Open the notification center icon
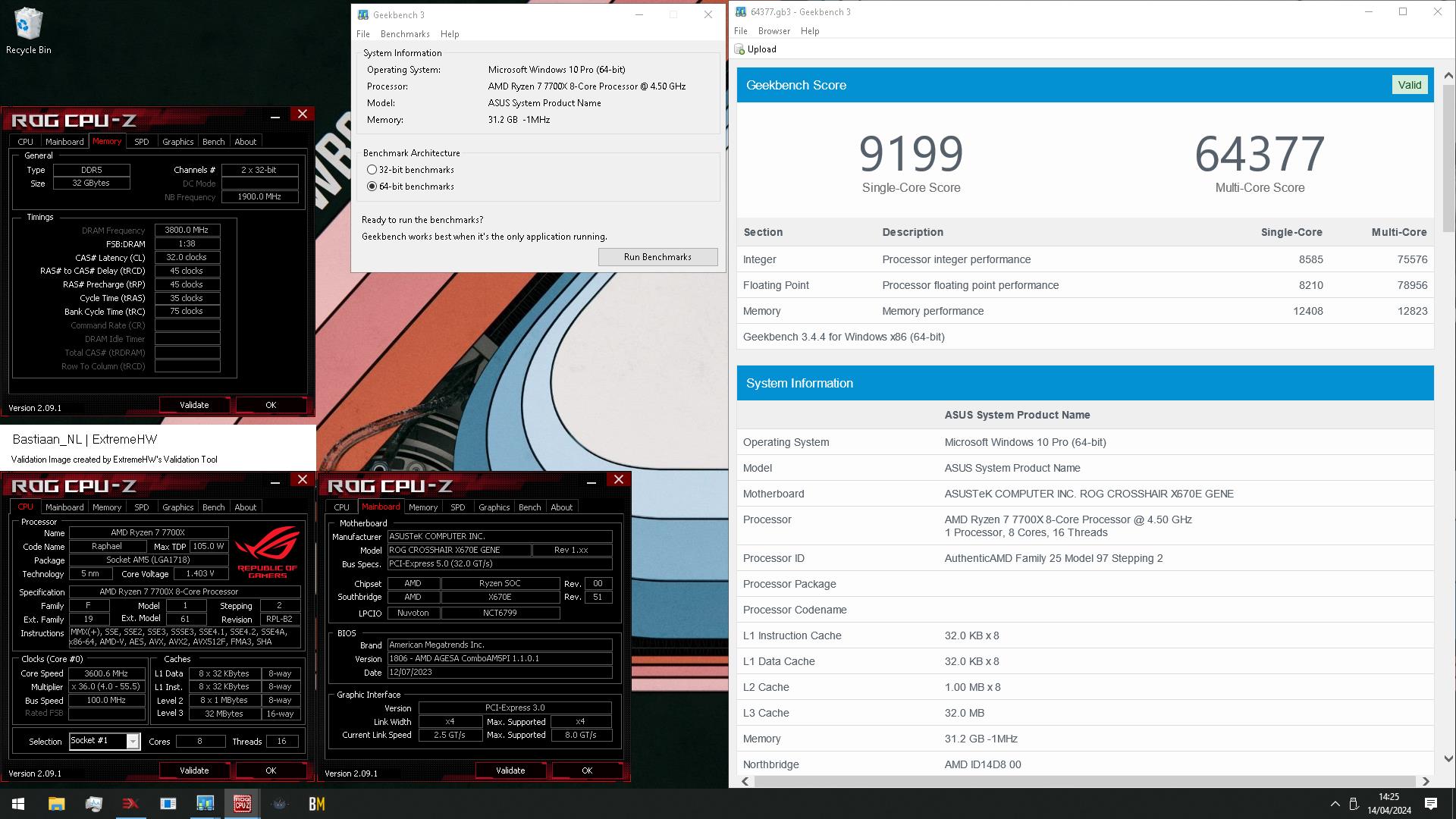Viewport: 1456px width, 819px height. pyautogui.click(x=1431, y=804)
